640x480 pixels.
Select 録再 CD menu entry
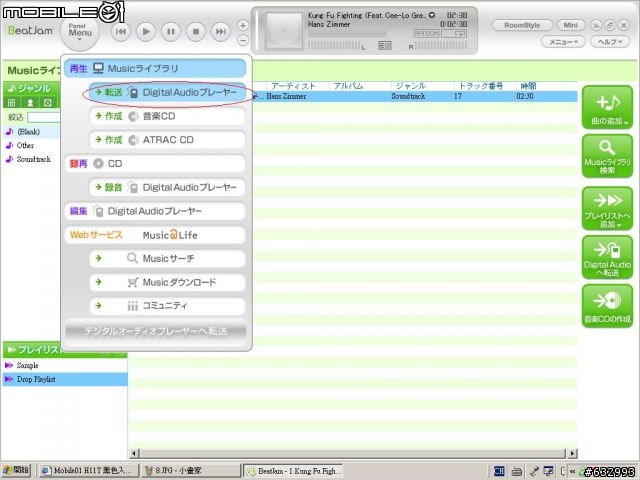[155, 163]
